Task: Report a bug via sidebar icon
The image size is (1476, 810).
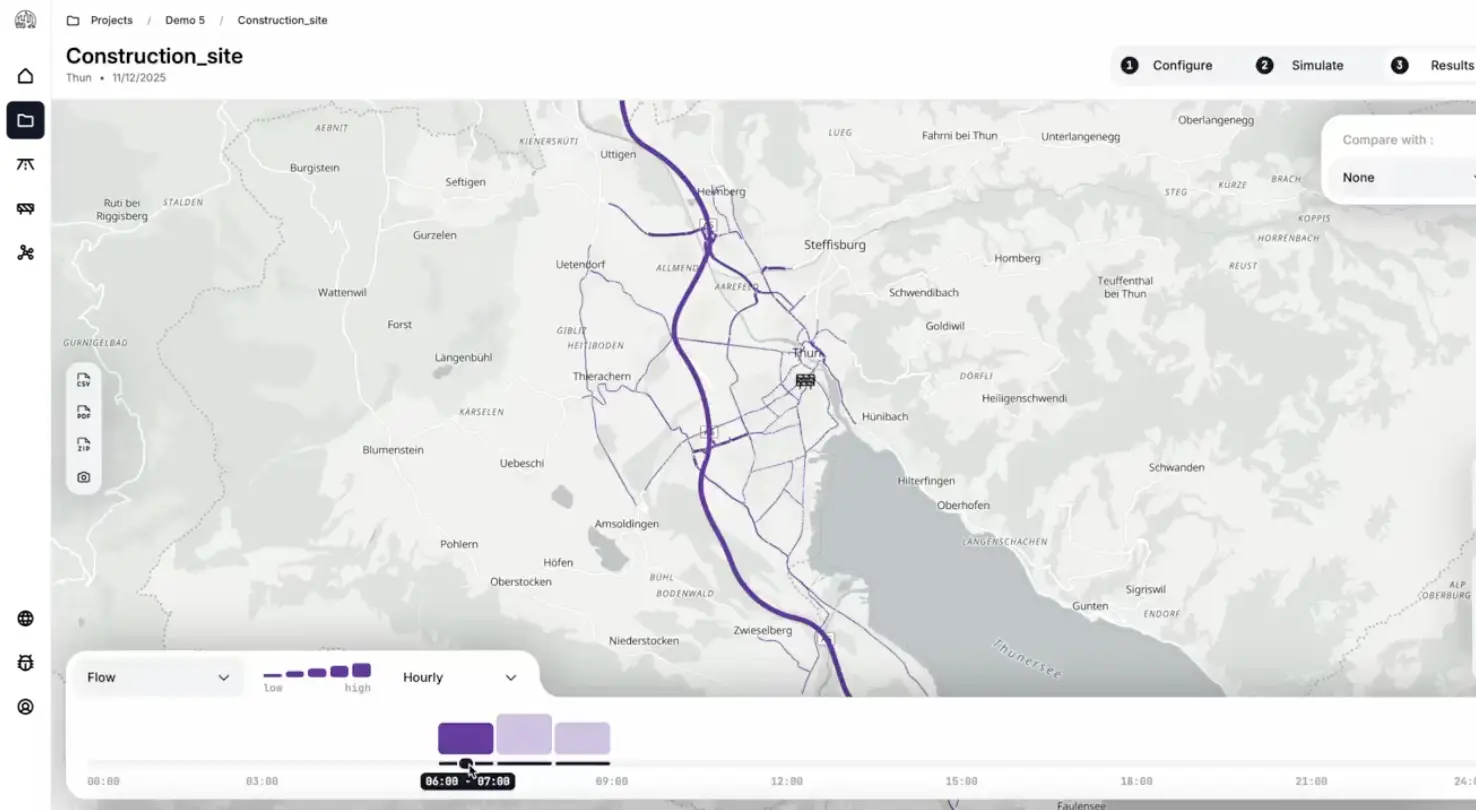Action: point(25,662)
